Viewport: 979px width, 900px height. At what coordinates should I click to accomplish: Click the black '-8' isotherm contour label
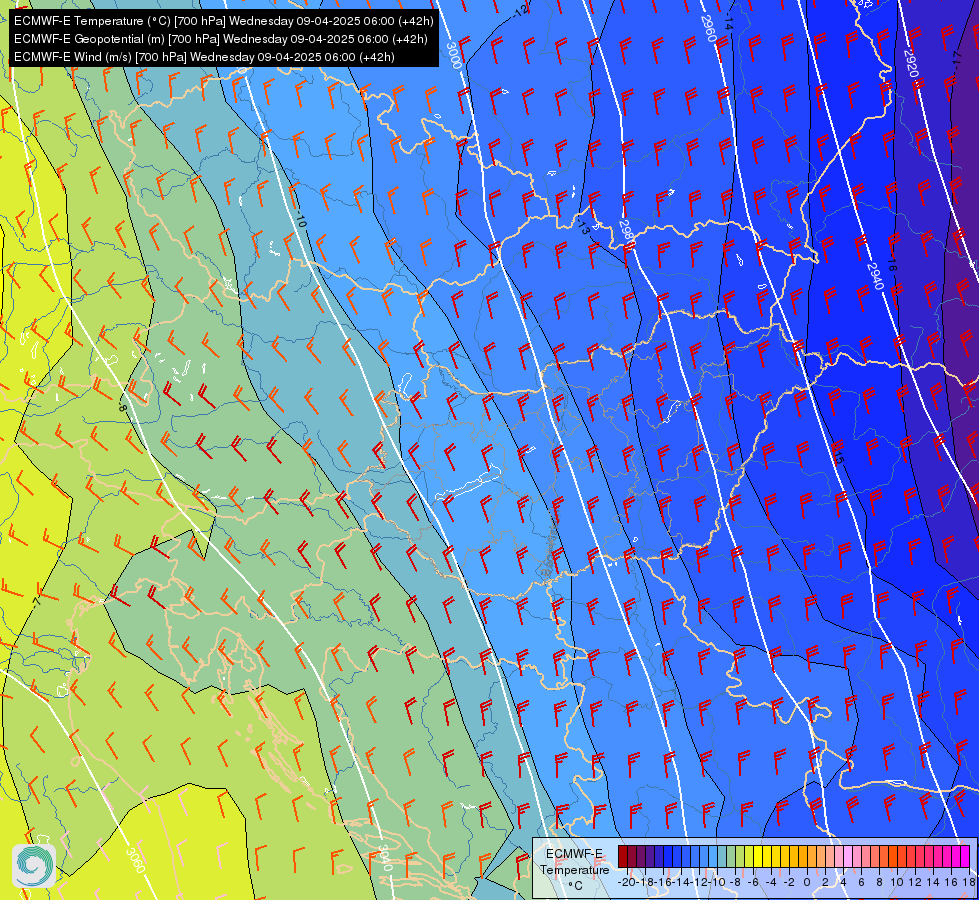coord(122,407)
